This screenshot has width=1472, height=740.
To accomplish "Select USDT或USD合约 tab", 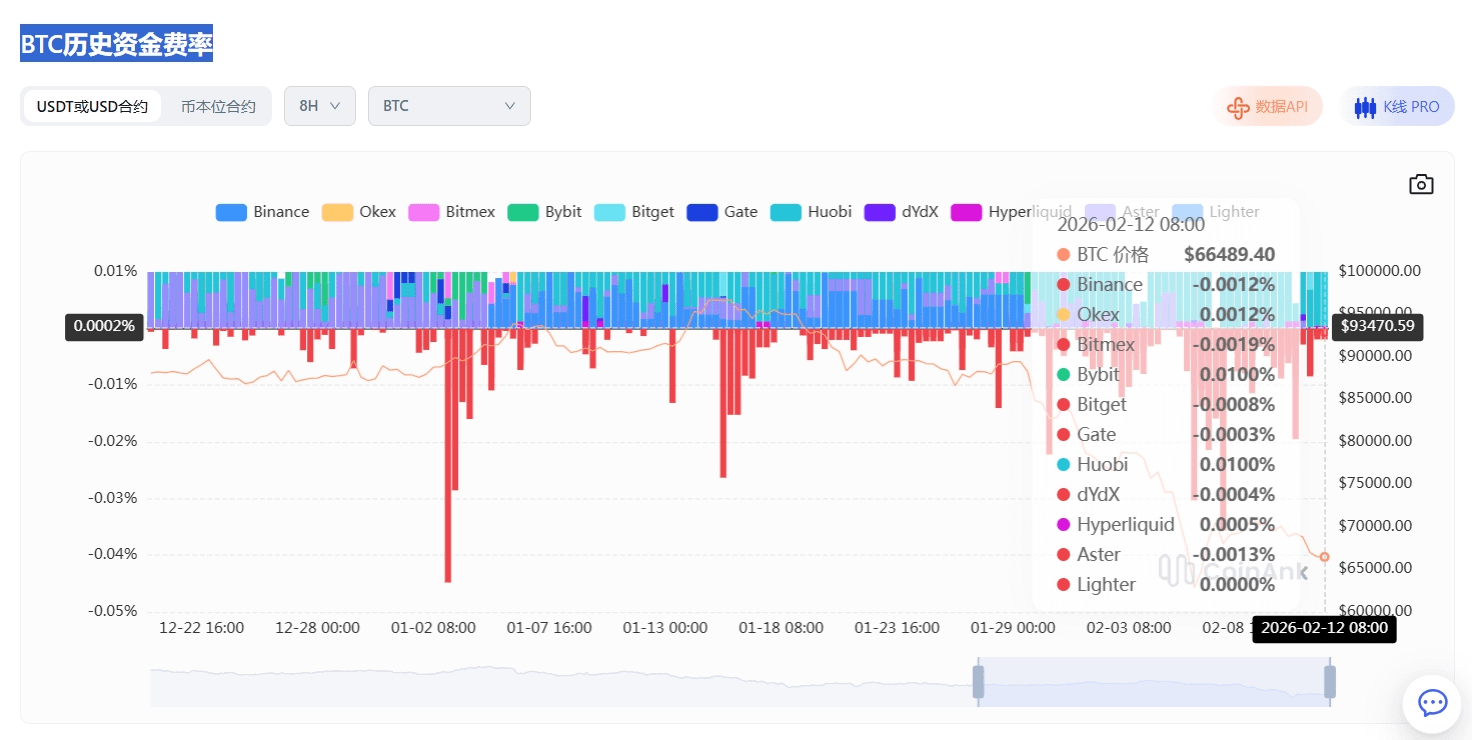I will coord(92,106).
